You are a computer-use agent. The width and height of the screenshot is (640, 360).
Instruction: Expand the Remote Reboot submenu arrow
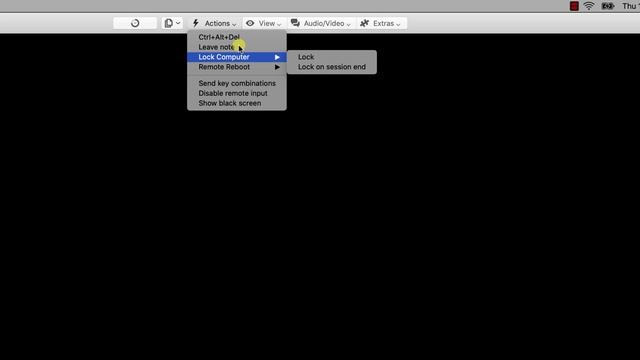[277, 67]
